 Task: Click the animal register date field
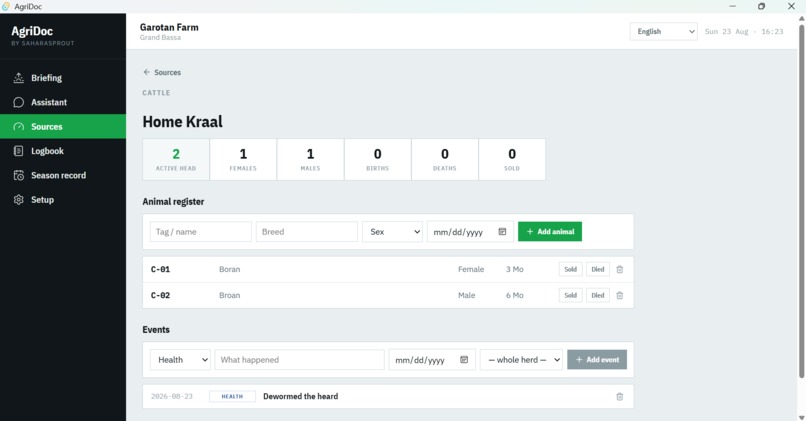click(x=470, y=232)
